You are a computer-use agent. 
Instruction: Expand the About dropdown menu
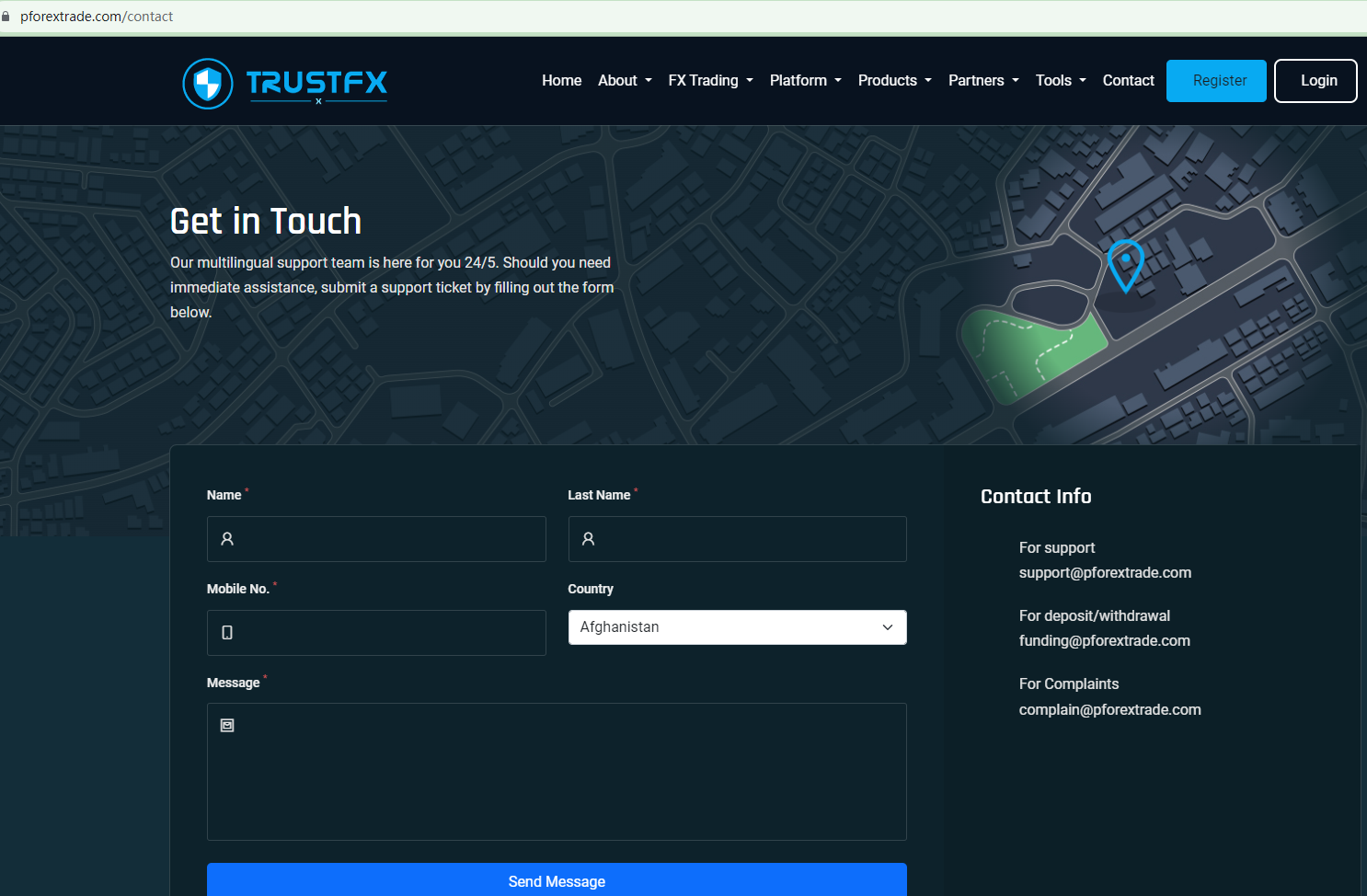coord(625,81)
